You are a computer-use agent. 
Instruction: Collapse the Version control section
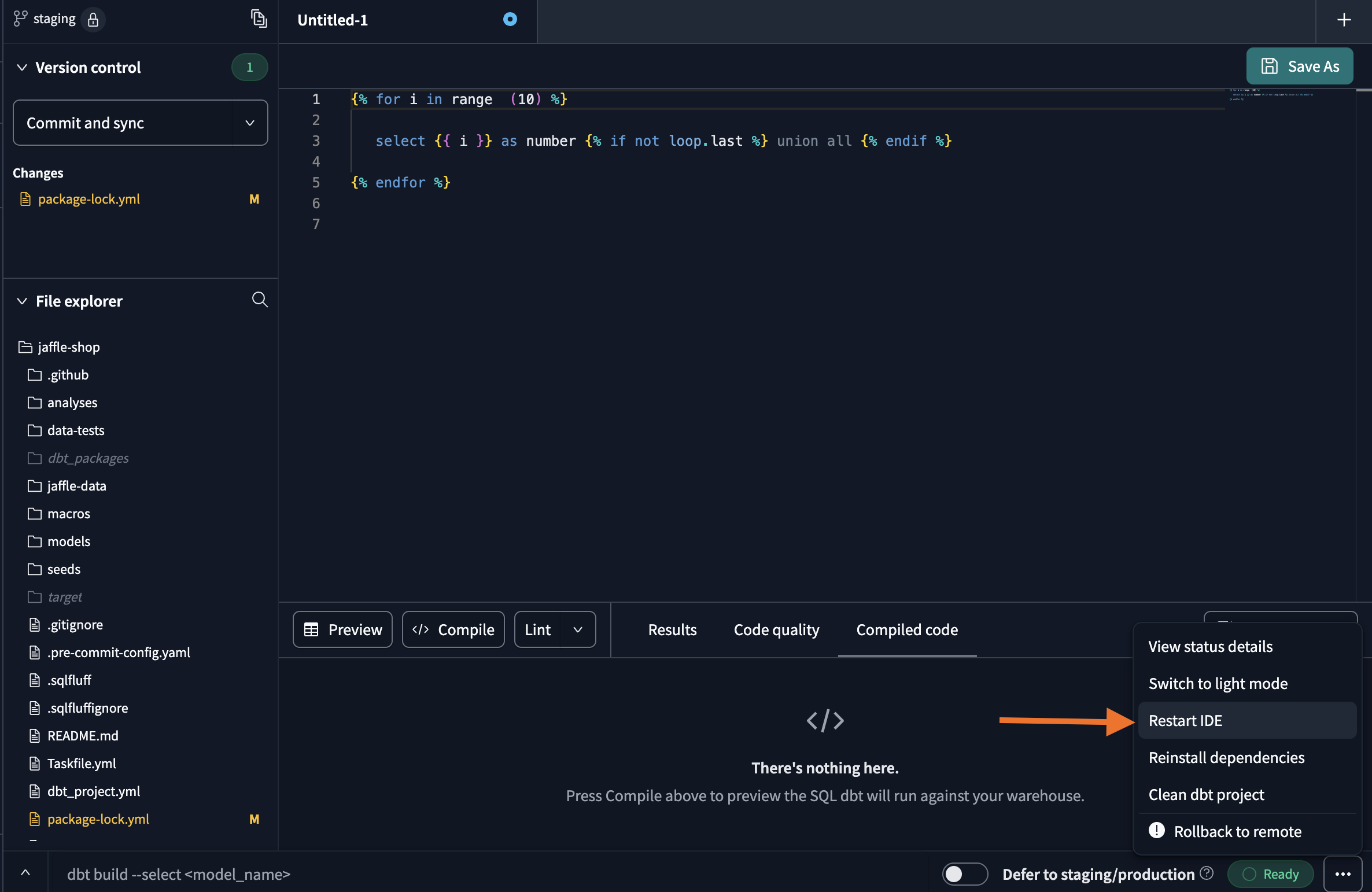pos(21,67)
